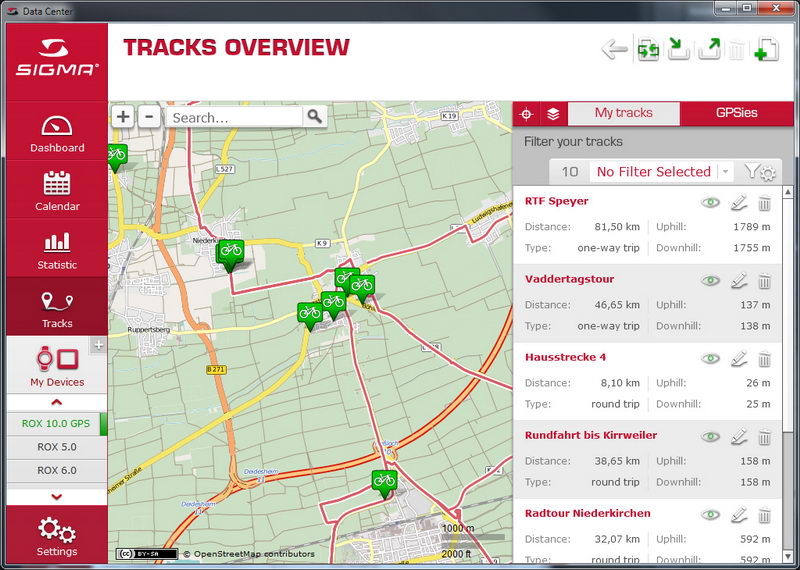The image size is (800, 570).
Task: Toggle visibility of Rundfahrt bis Kirrweiler
Action: click(x=710, y=437)
